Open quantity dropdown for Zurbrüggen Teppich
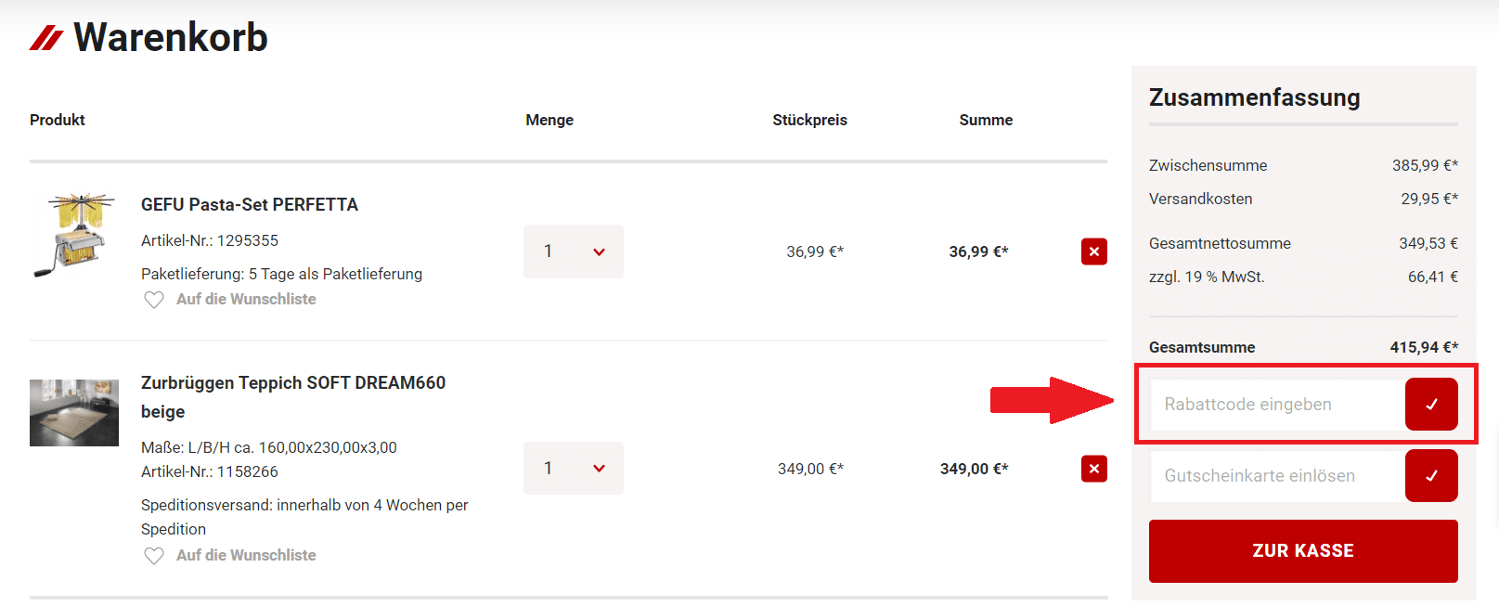This screenshot has width=1500, height=606. 573,468
